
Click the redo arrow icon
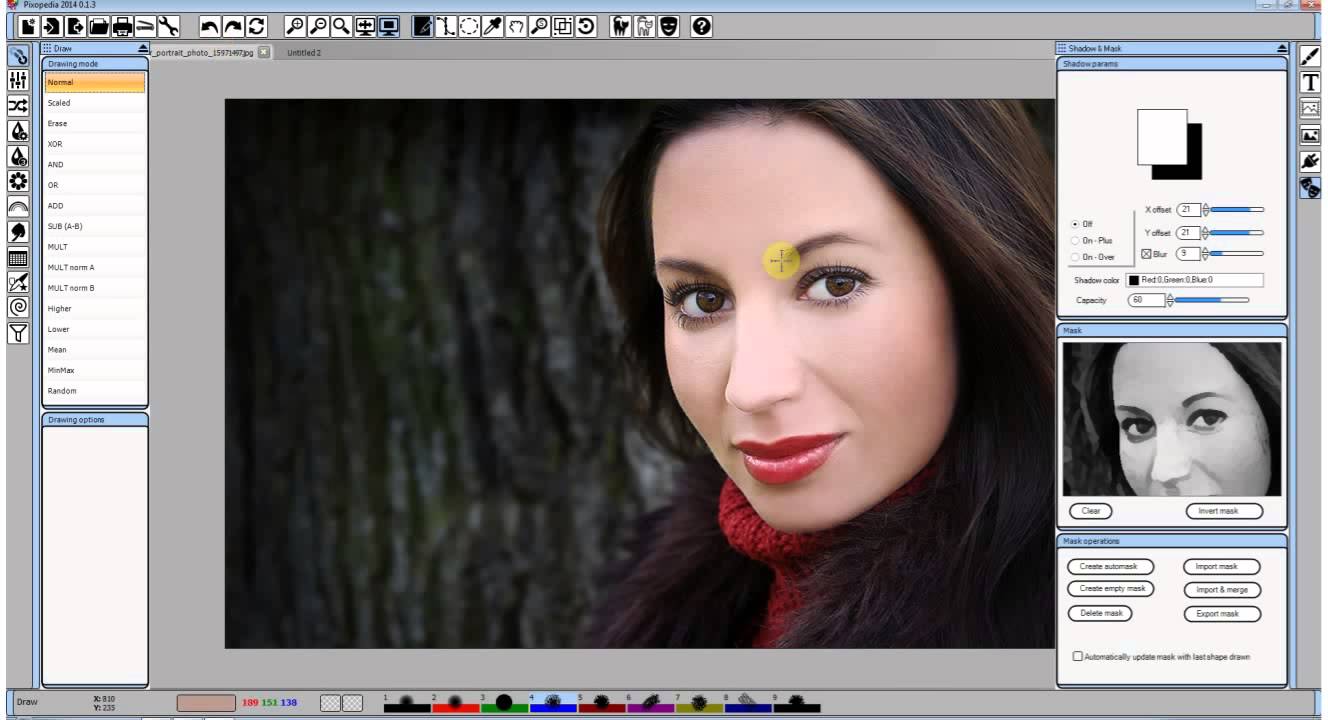pyautogui.click(x=233, y=27)
